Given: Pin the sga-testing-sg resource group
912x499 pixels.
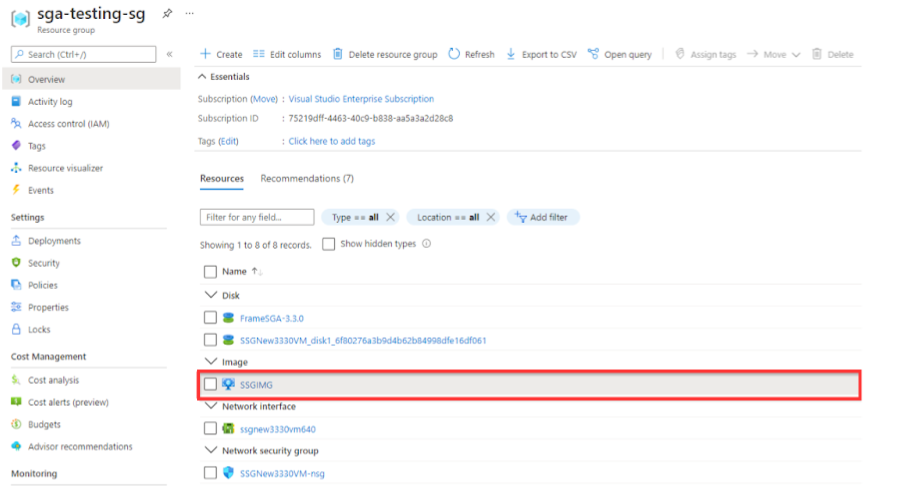Looking at the screenshot, I should click(166, 14).
